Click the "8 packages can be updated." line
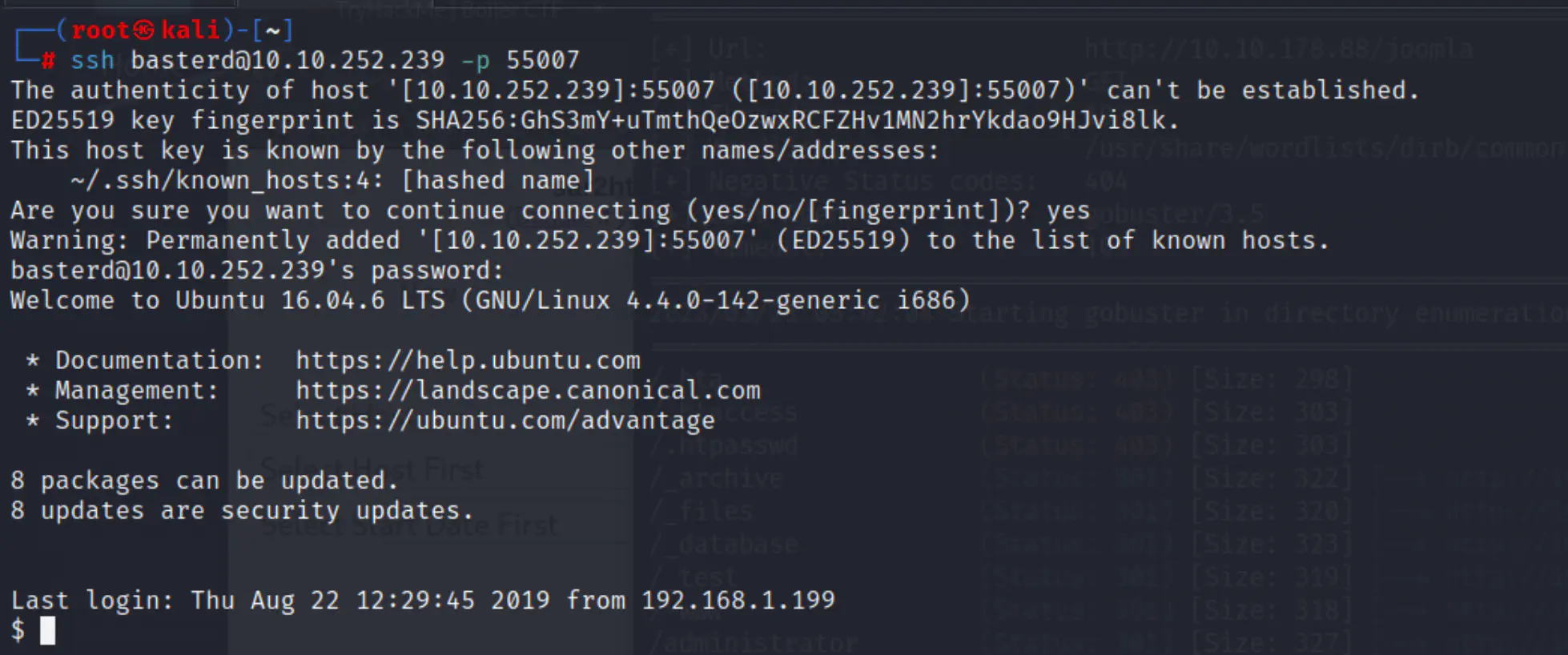This screenshot has width=1568, height=655. tap(204, 480)
